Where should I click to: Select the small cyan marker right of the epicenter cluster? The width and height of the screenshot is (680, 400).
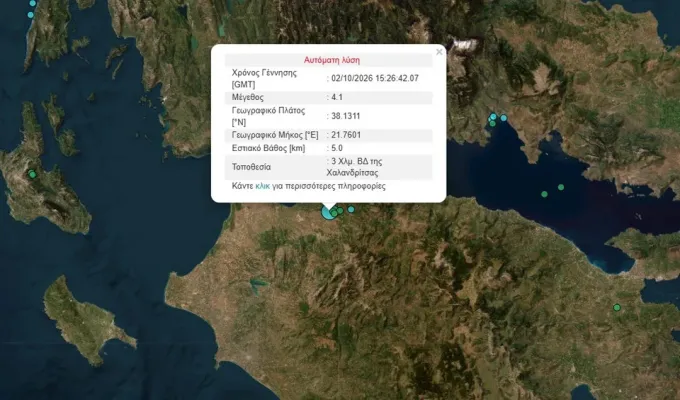[351, 209]
